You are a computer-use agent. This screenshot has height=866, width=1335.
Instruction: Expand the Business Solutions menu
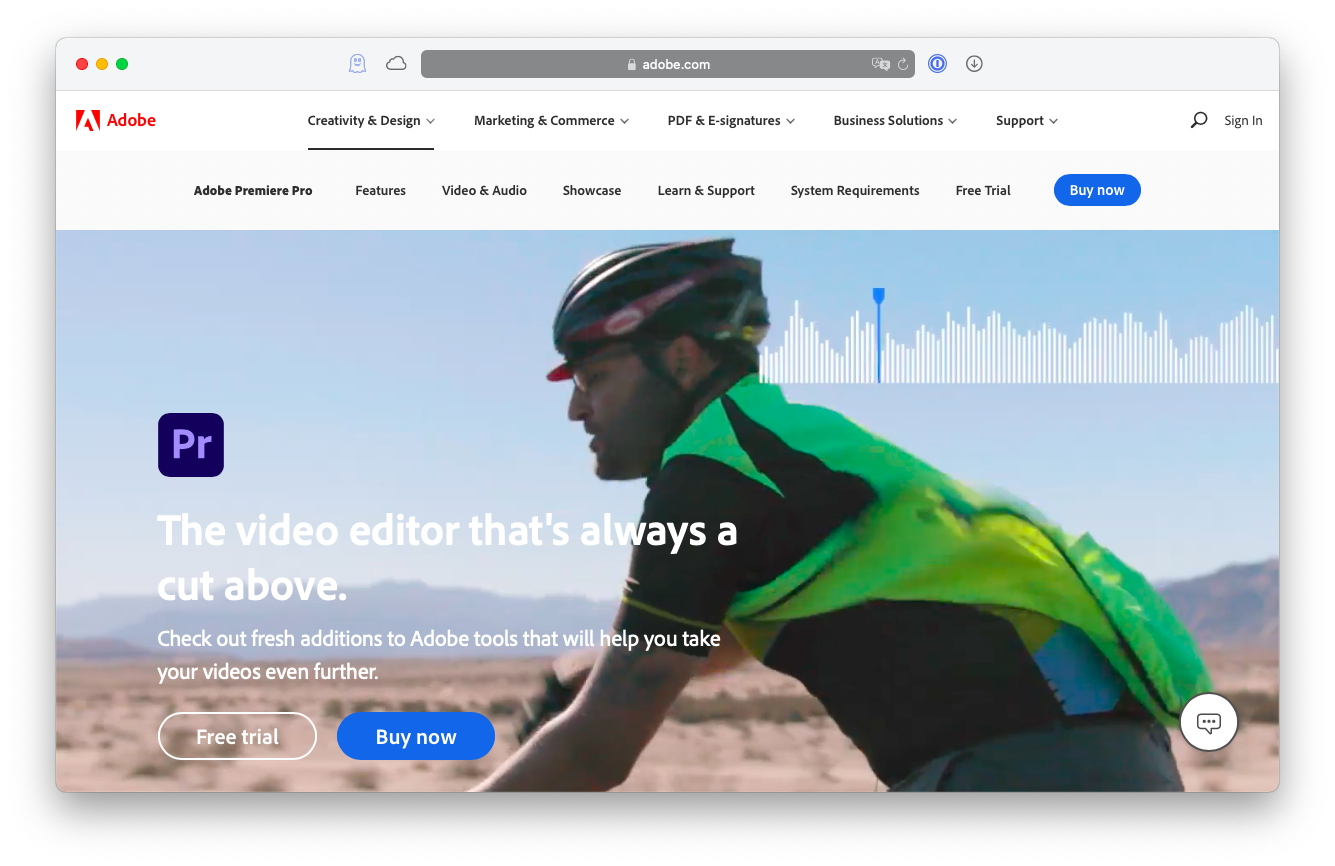coord(895,121)
